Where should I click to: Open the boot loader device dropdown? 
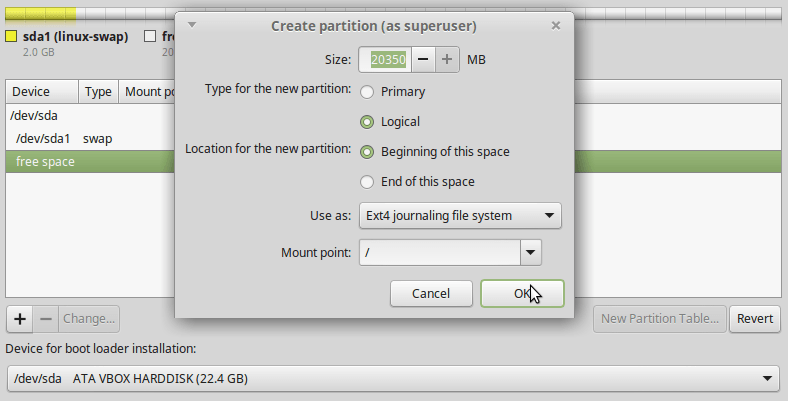click(393, 379)
